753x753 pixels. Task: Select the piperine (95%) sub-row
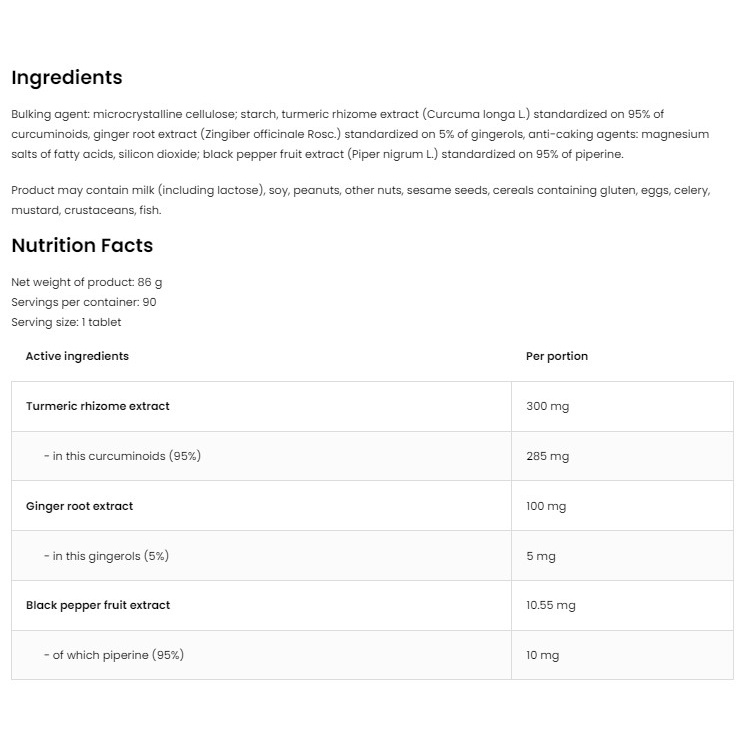click(261, 655)
